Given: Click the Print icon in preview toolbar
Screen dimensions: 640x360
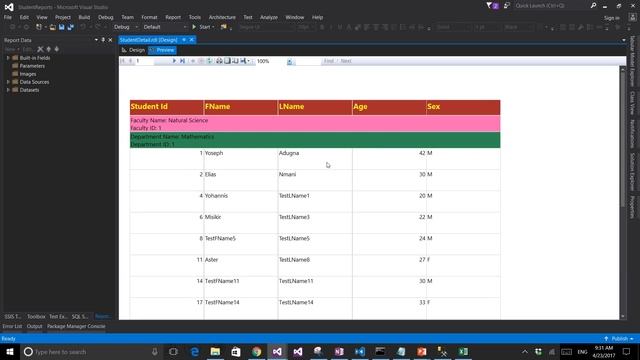Looking at the screenshot, I should pyautogui.click(x=219, y=61).
